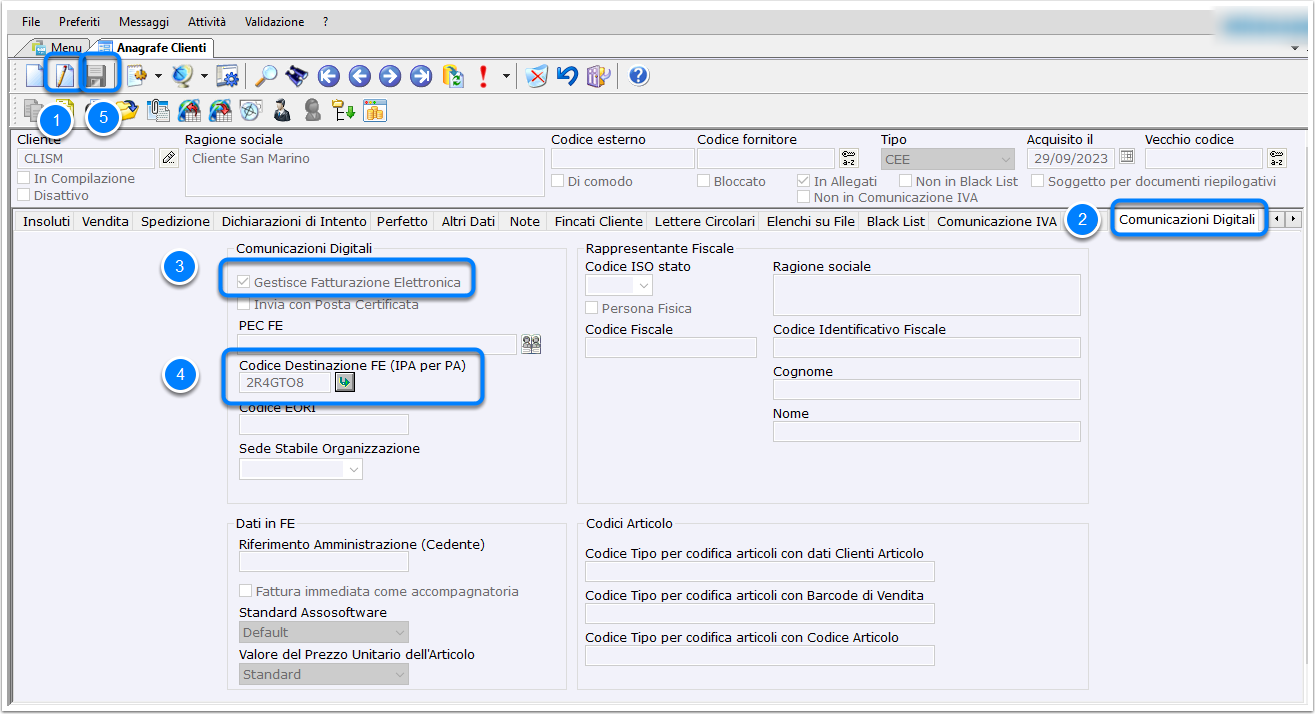Toggle Invia con Posta Certificata checkbox
Image resolution: width=1315 pixels, height=714 pixels.
(243, 304)
